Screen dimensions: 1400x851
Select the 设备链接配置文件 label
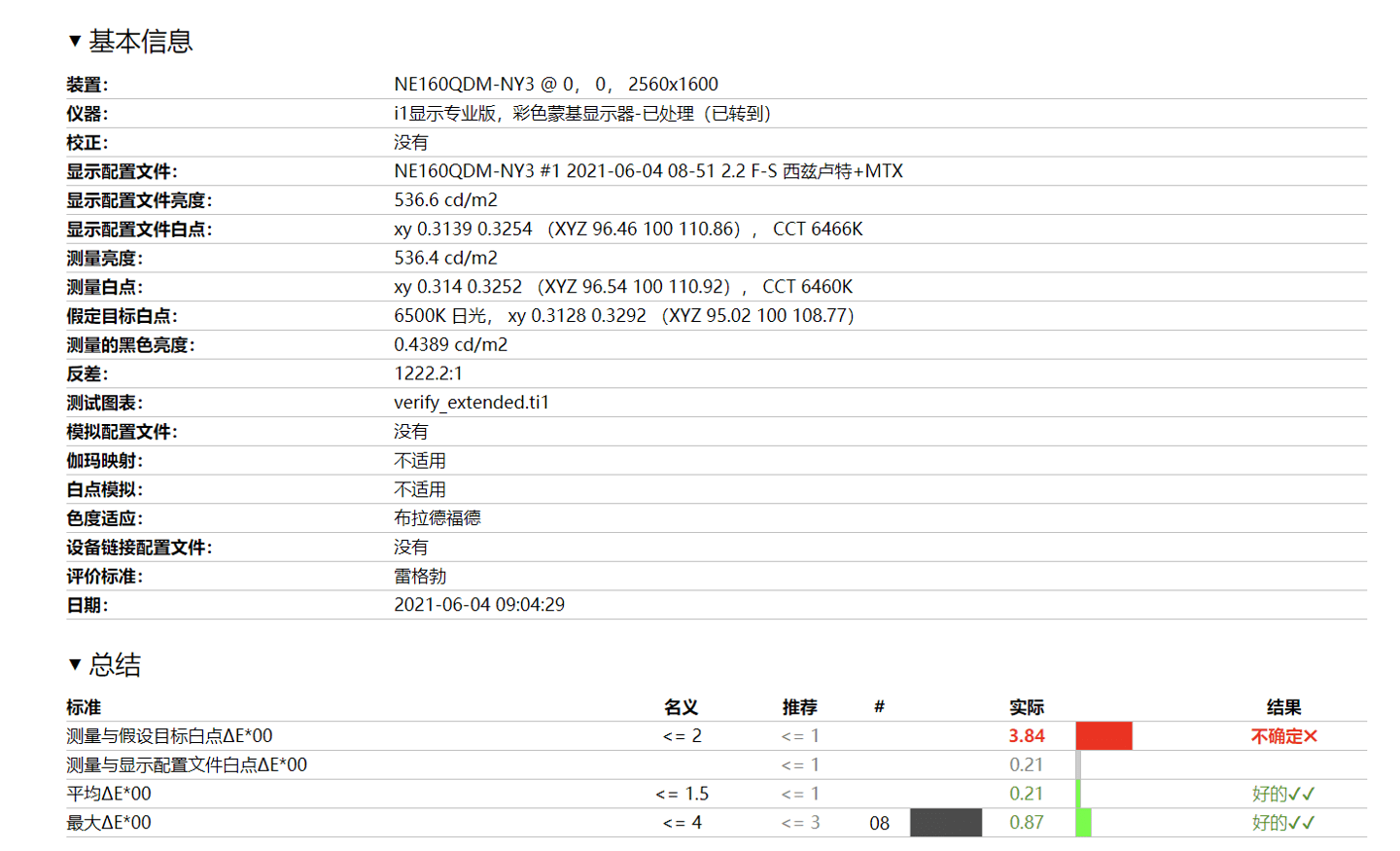139,548
